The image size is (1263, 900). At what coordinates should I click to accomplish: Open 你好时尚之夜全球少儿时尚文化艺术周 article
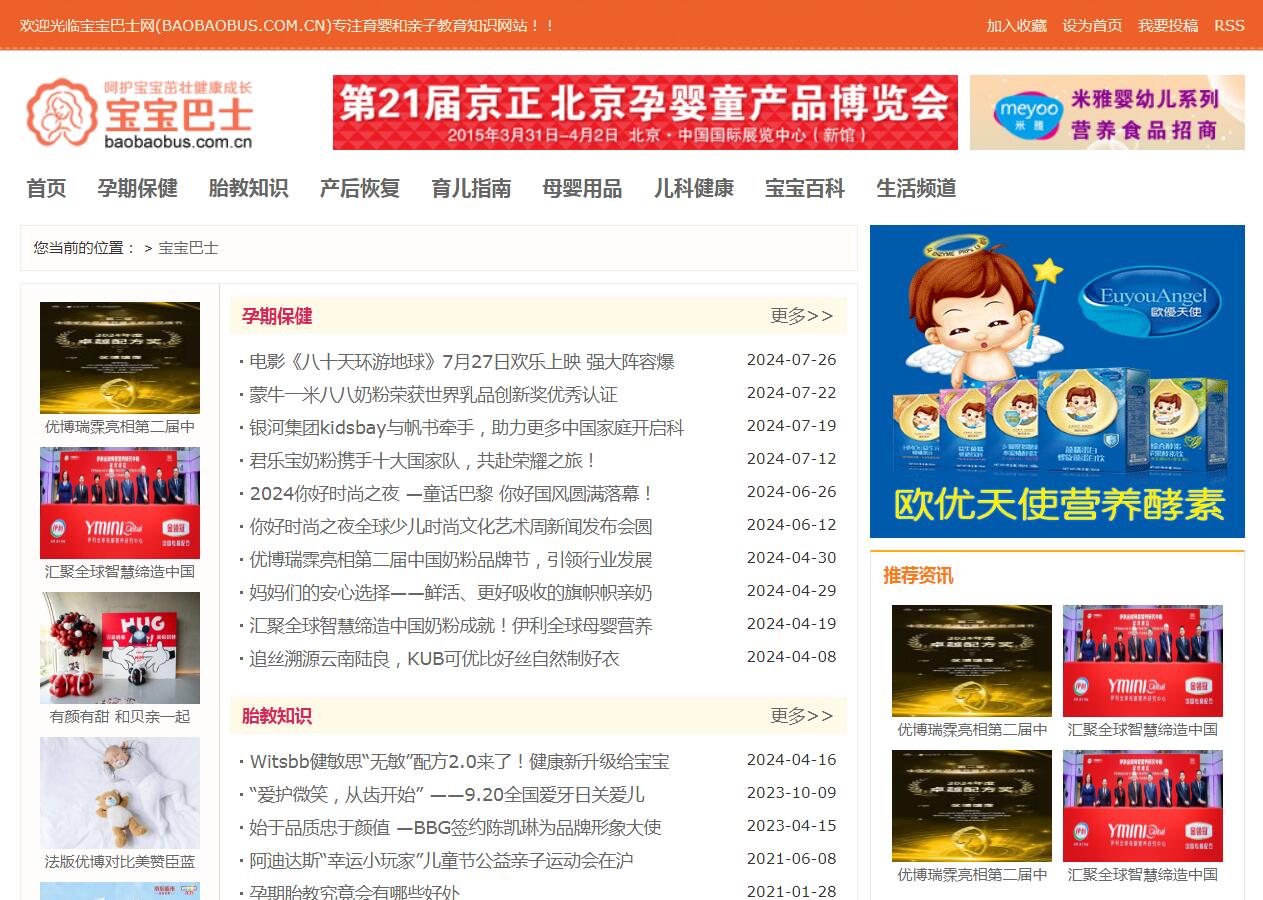451,526
